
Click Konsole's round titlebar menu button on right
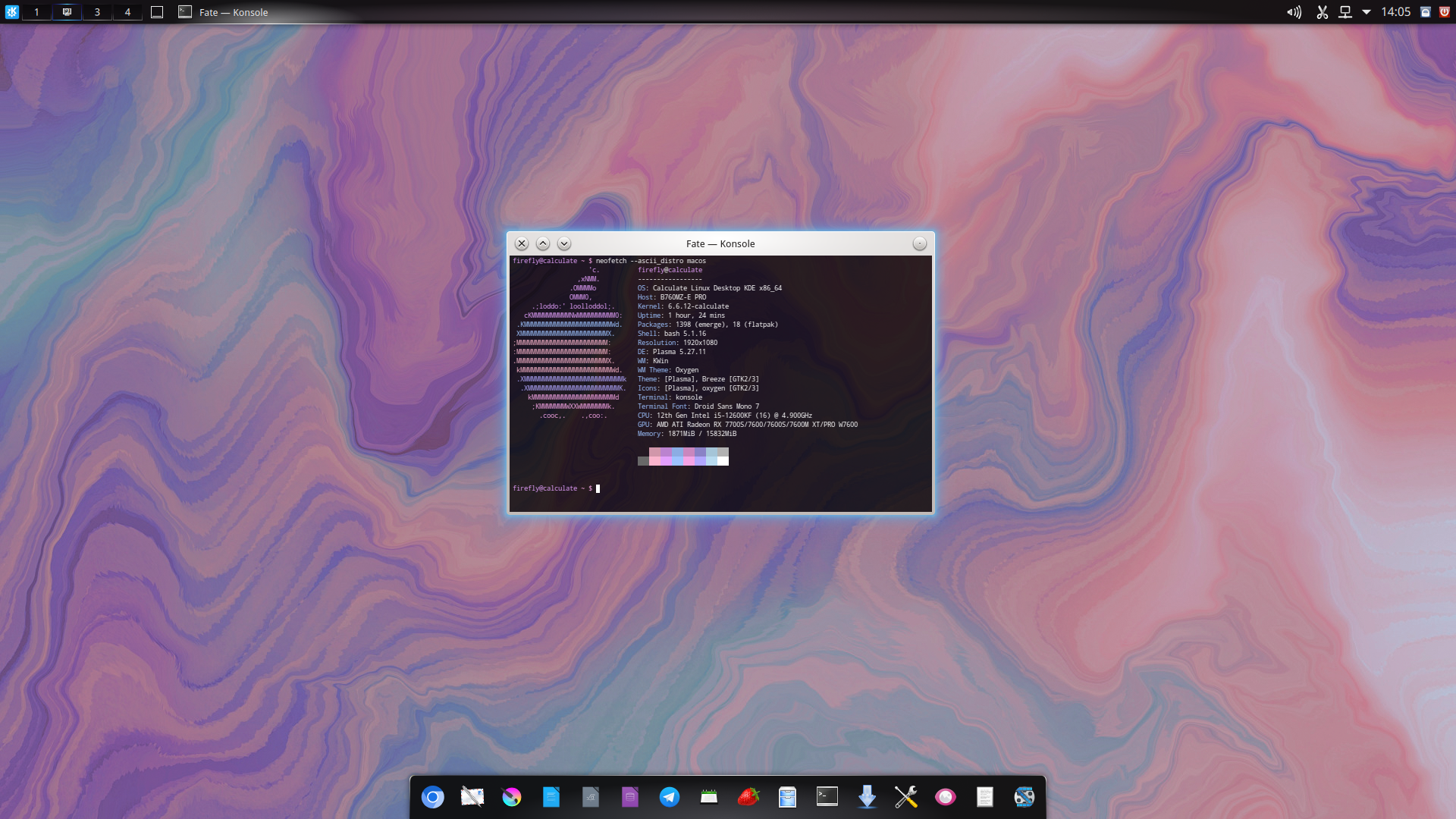919,243
